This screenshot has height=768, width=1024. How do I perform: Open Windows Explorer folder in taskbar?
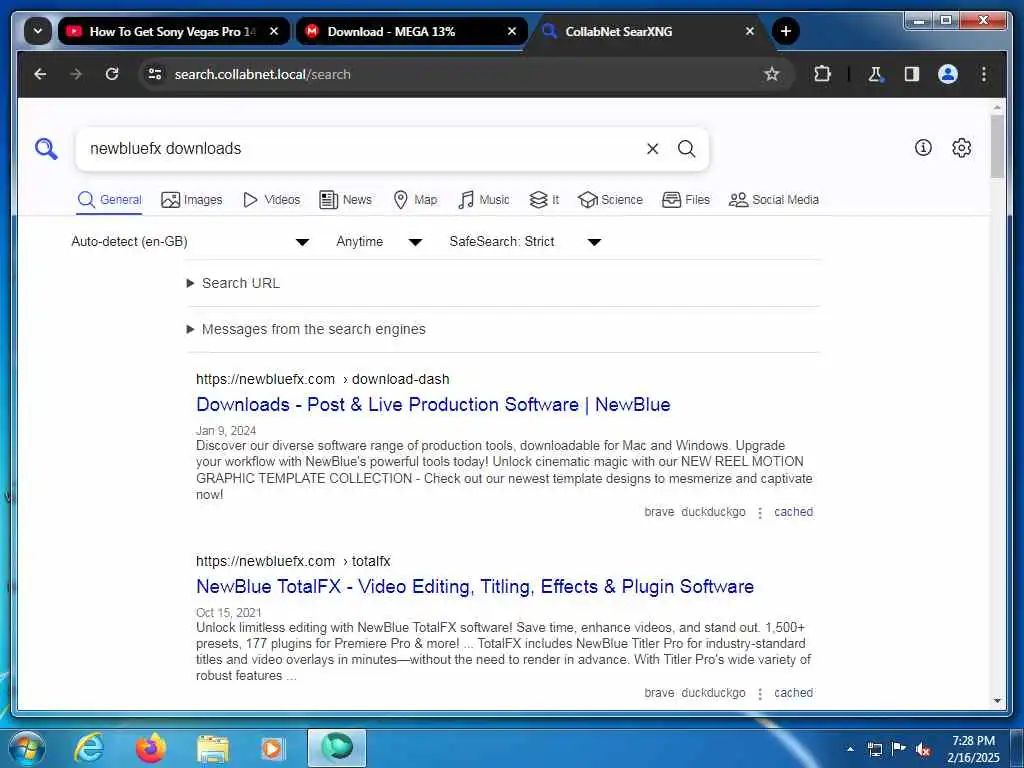213,749
